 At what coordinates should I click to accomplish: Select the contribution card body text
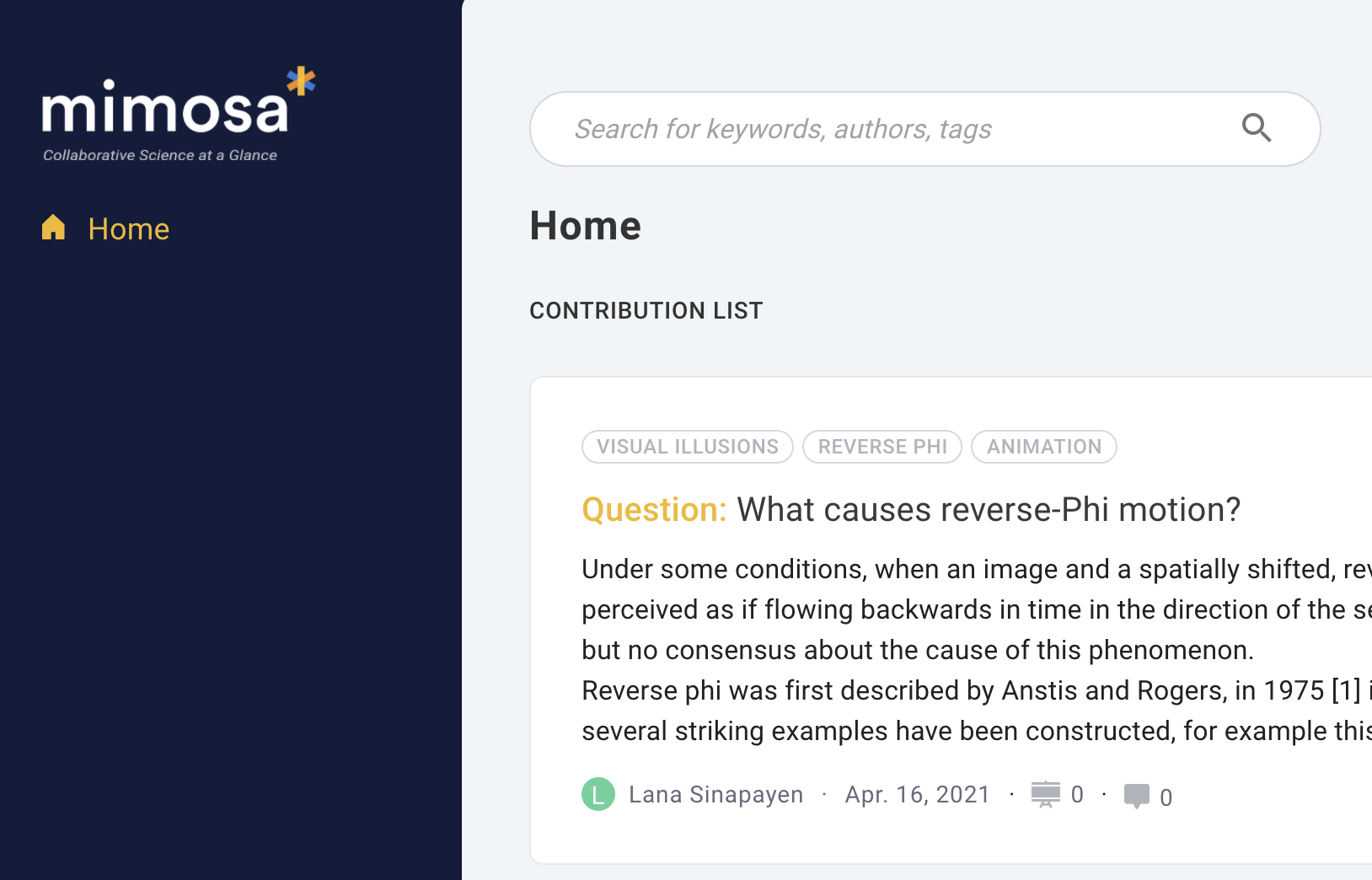coord(885,649)
